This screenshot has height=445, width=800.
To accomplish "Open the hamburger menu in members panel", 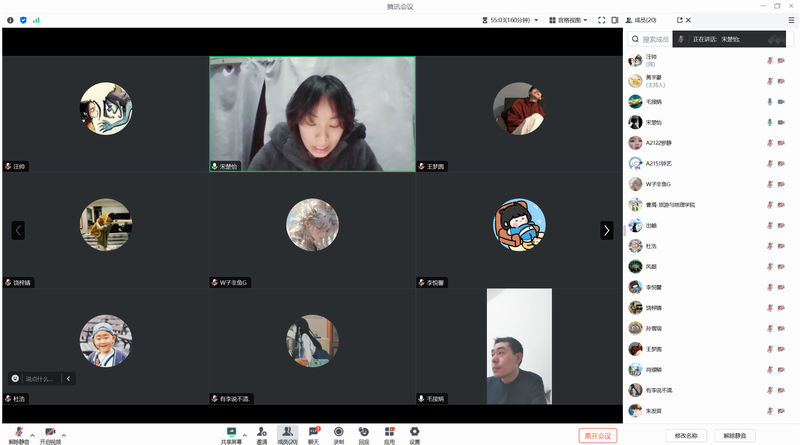I will 791,19.
